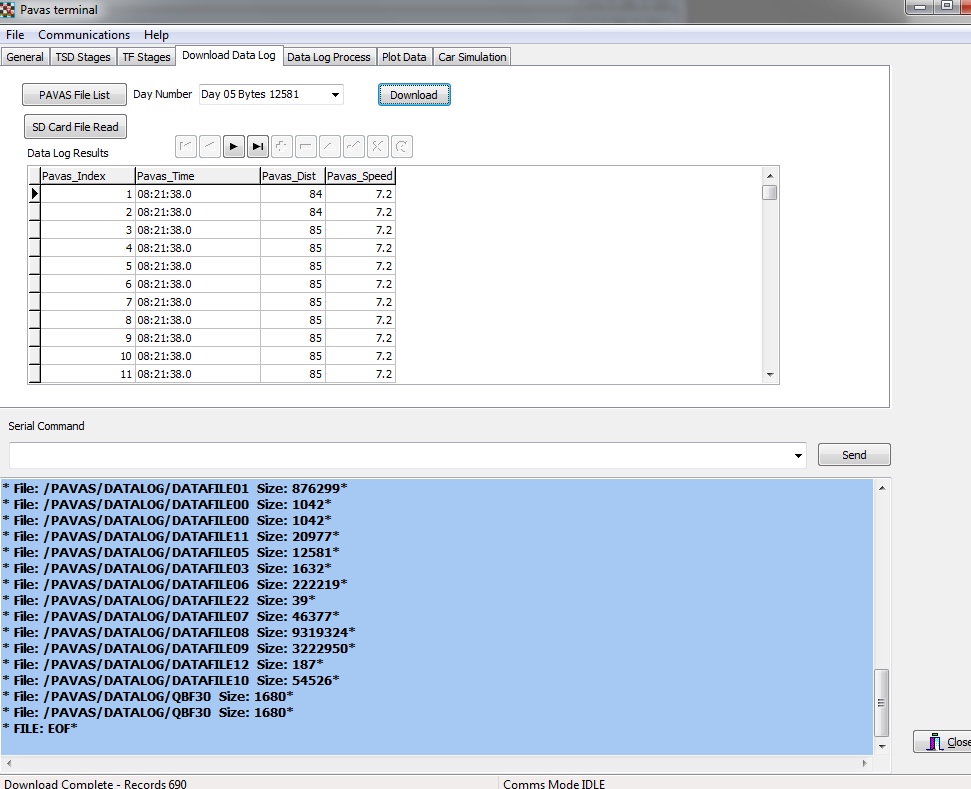971x789 pixels.
Task: Click the SD Card File Read button
Action: 75,127
